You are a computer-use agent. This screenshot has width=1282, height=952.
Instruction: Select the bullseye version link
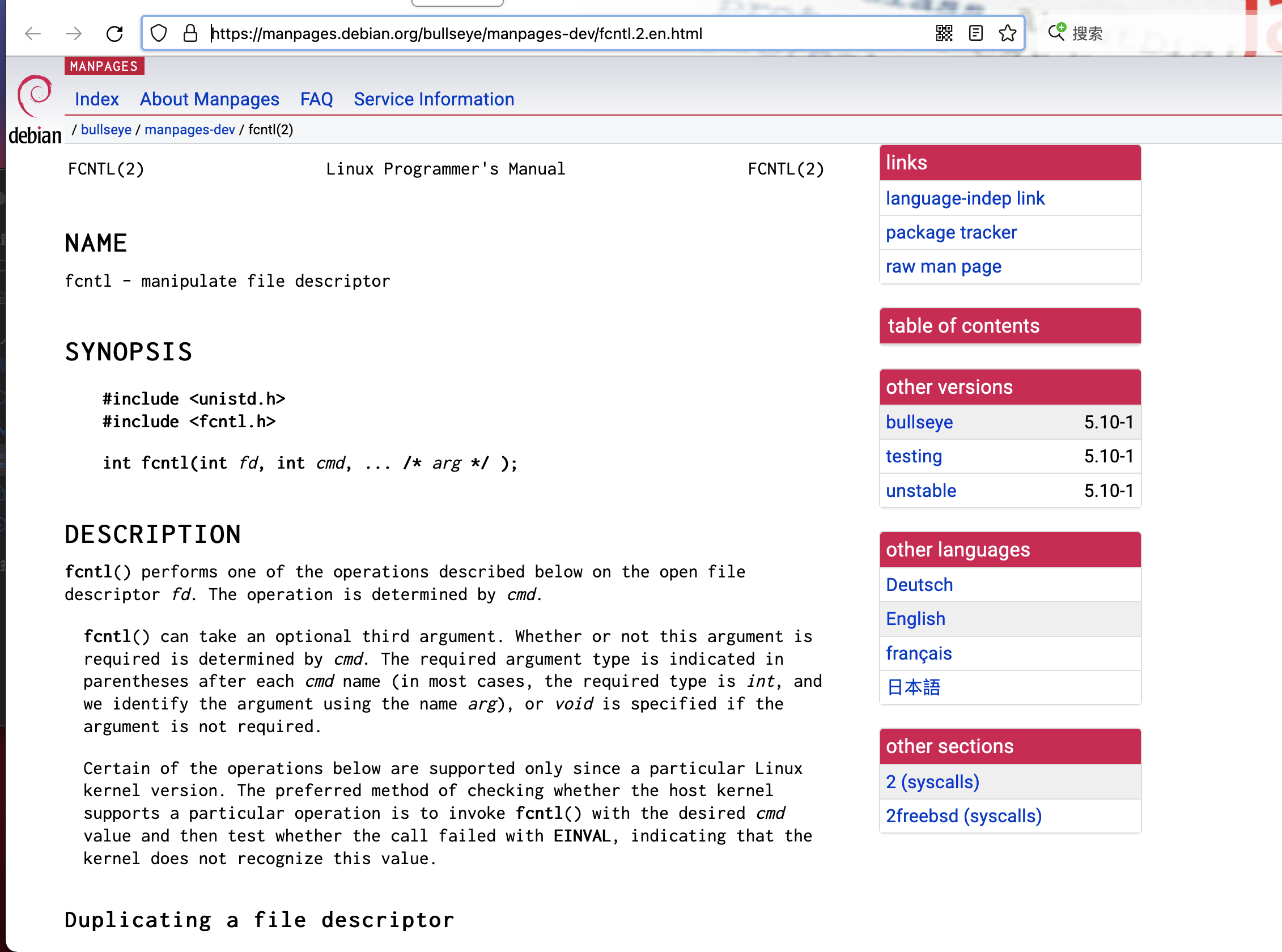point(919,422)
